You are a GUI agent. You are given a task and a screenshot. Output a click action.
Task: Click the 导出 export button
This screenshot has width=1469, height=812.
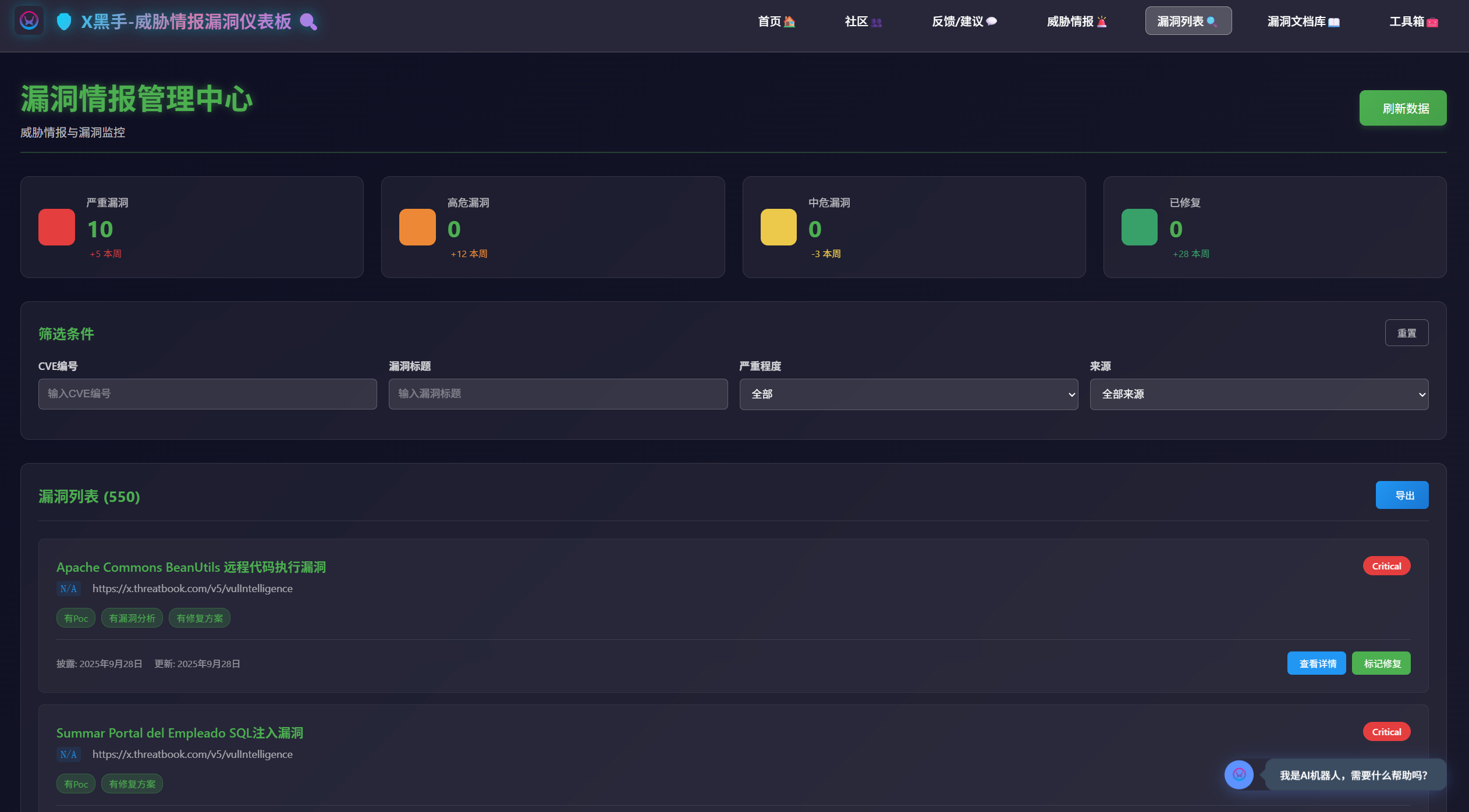point(1401,495)
